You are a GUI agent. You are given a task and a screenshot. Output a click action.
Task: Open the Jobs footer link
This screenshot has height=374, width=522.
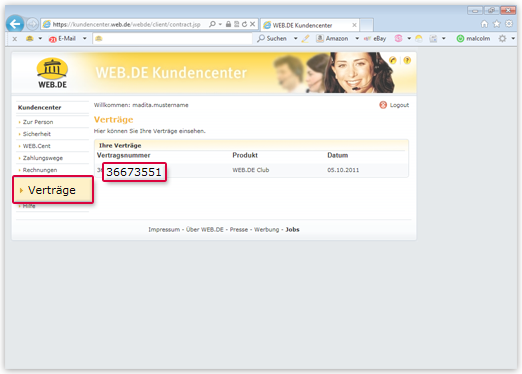click(292, 230)
